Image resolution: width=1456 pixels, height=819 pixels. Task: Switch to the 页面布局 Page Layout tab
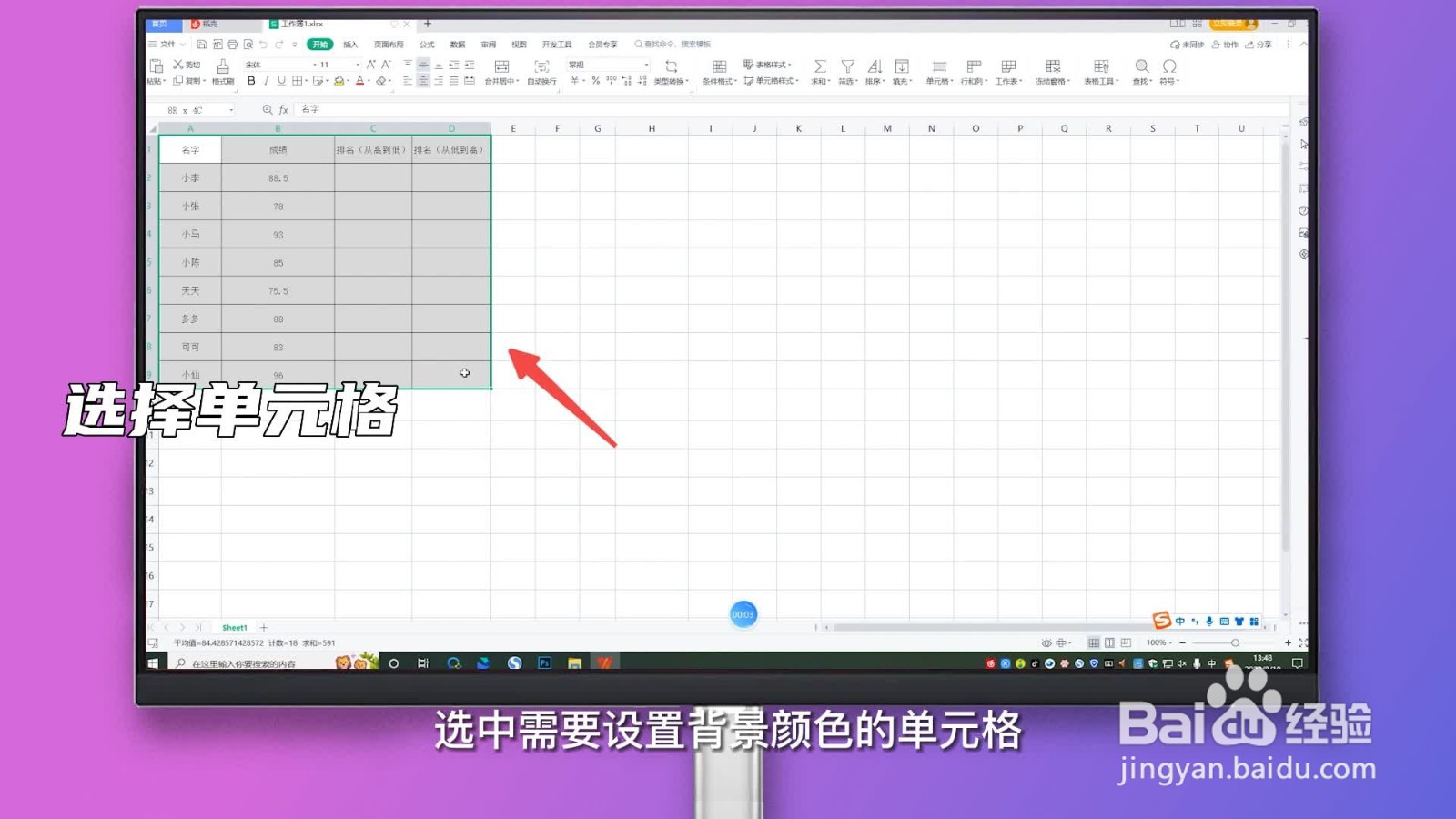coord(389,44)
